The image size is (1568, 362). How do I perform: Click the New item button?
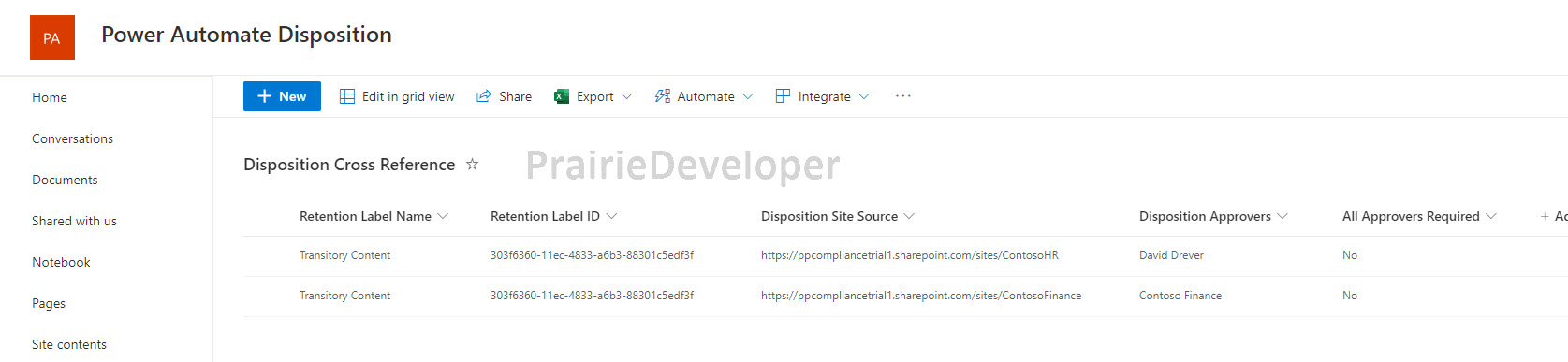pos(282,96)
